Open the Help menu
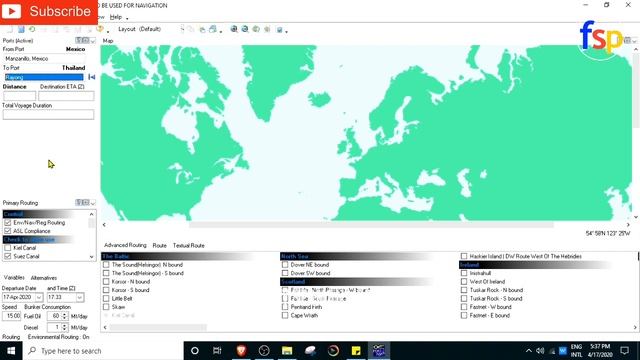 tap(116, 17)
